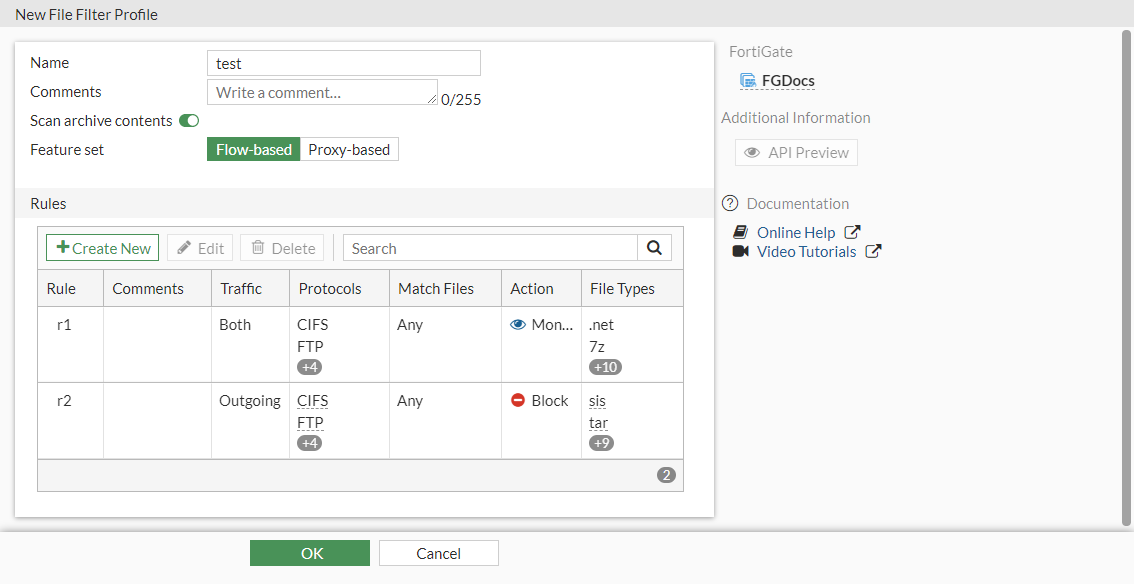Viewport: 1134px width, 584px height.
Task: Click the FGDocs icon
Action: pyautogui.click(x=747, y=81)
